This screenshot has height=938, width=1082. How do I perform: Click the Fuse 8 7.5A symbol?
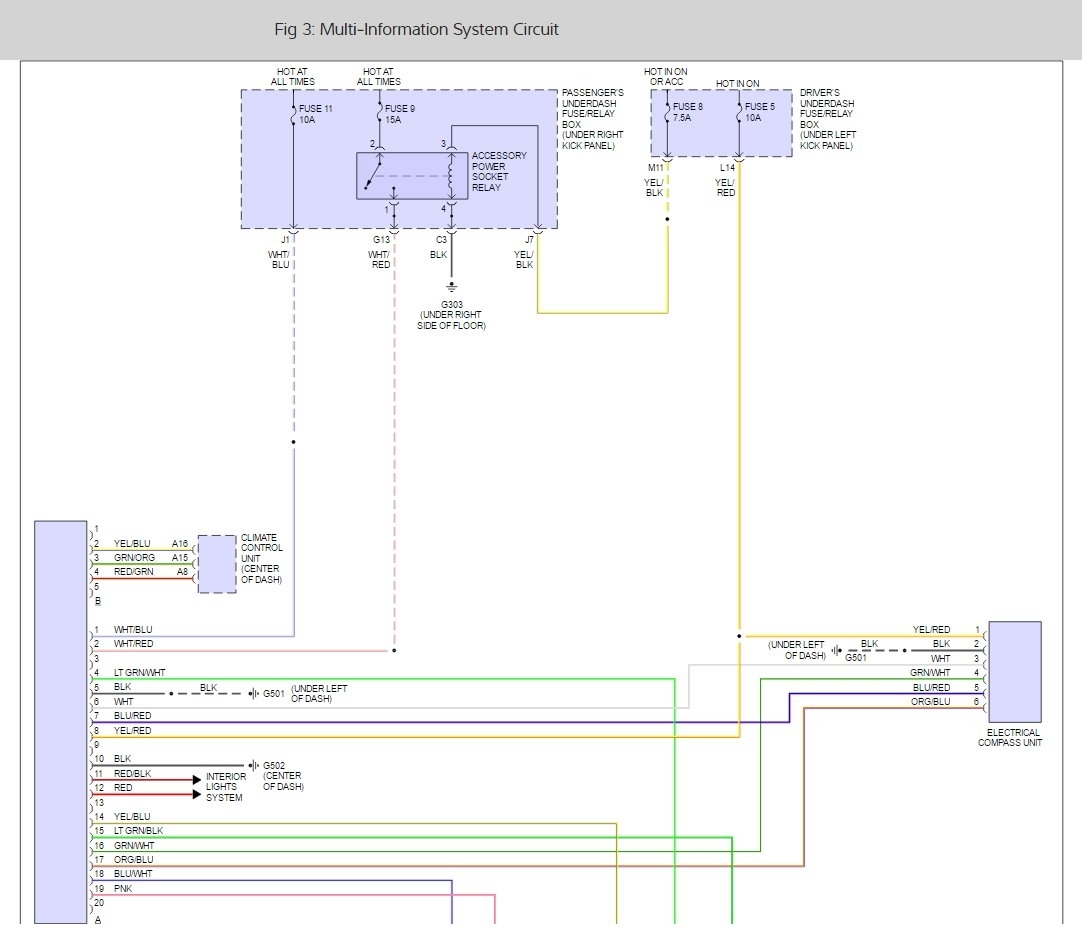click(668, 112)
